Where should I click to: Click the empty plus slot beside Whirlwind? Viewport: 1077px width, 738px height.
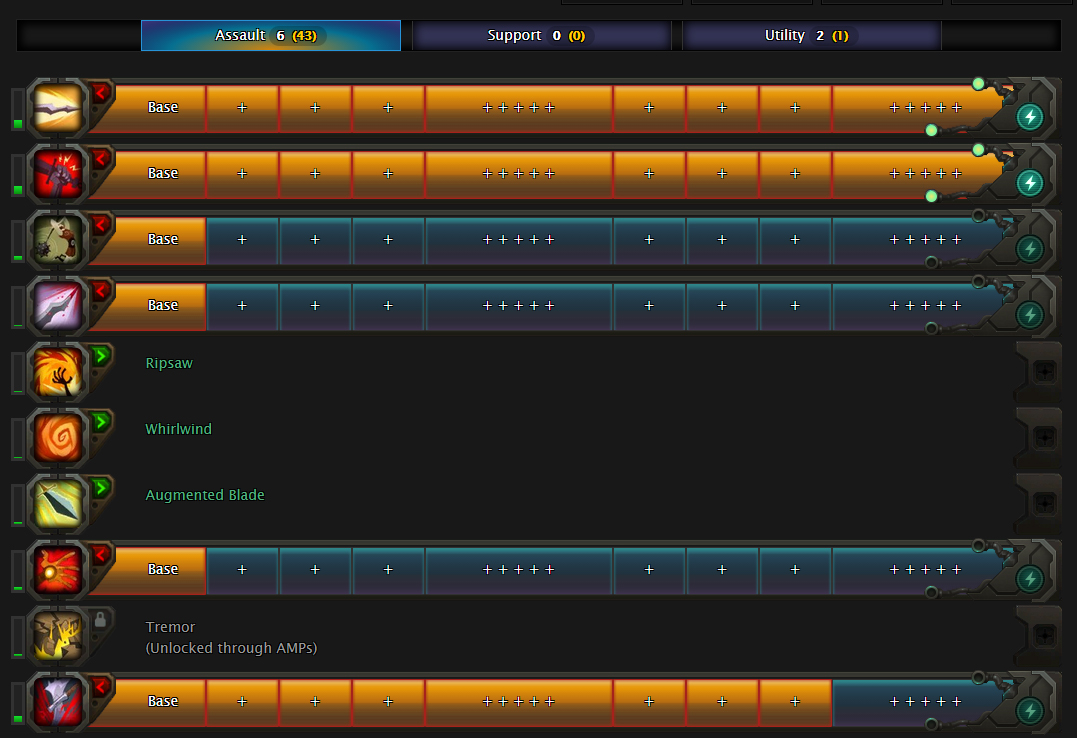click(1041, 437)
